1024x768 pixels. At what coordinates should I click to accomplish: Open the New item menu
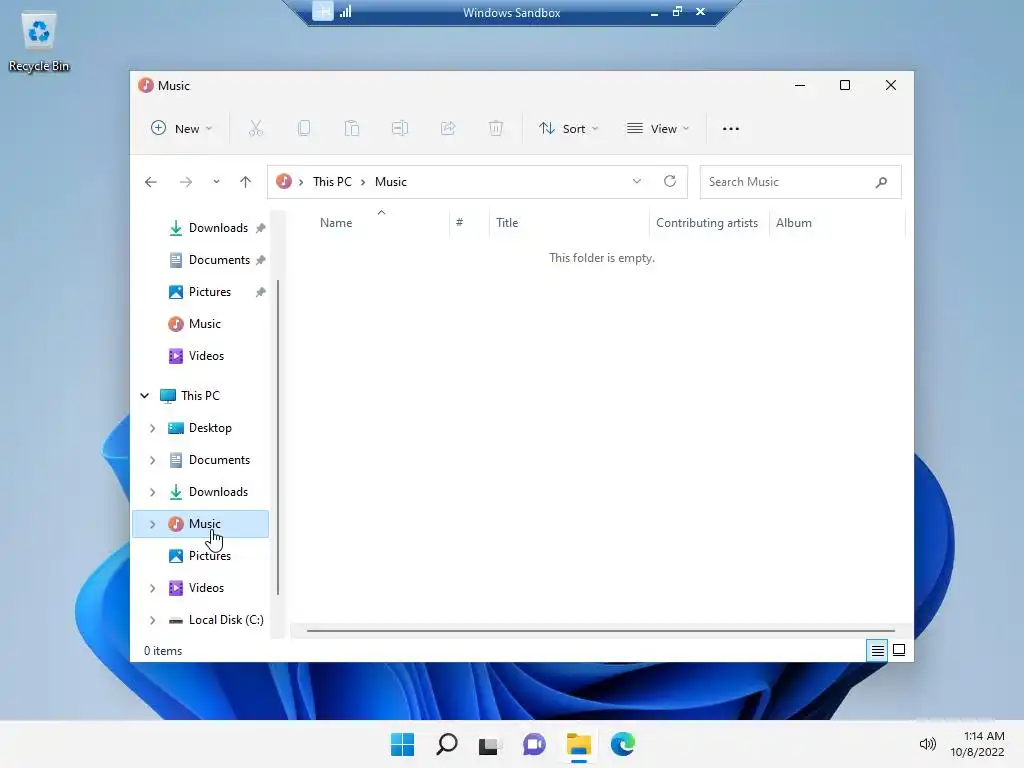pyautogui.click(x=181, y=129)
